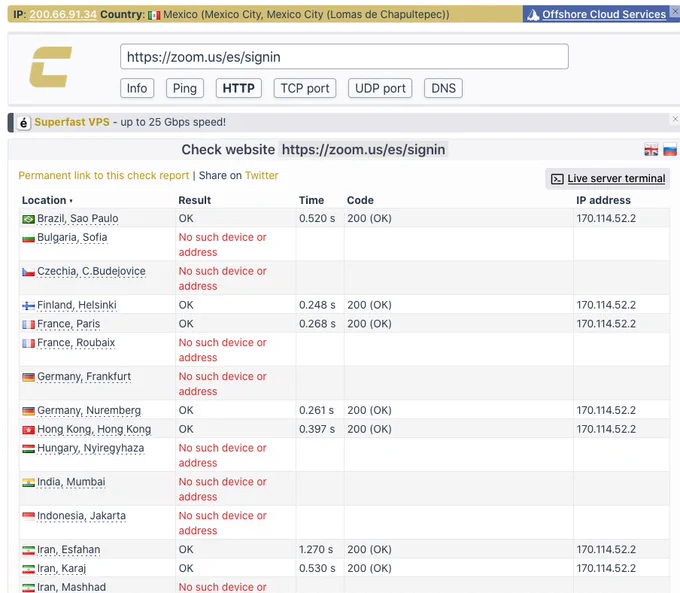Select the Info check type
Screen dimensions: 680x593
coord(137,88)
